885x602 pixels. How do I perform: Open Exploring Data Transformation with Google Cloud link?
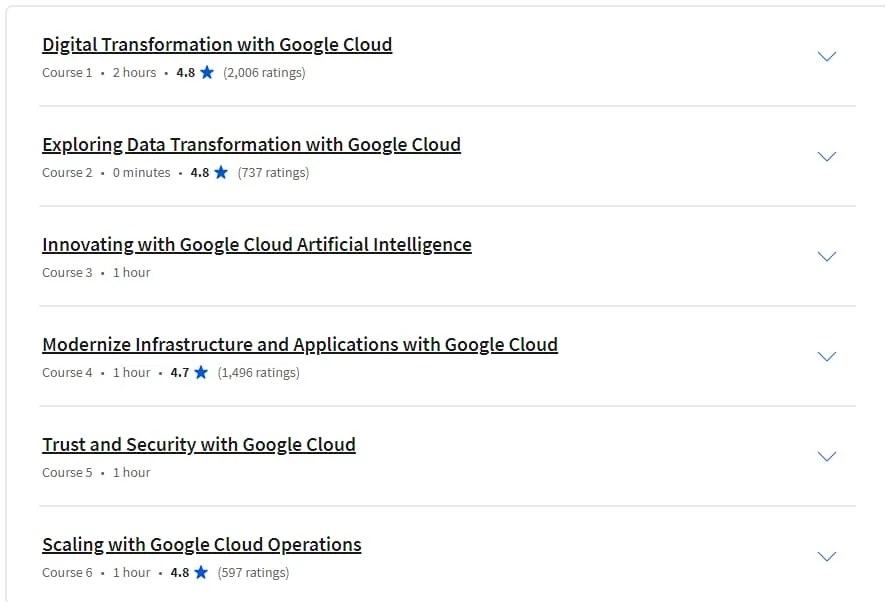pos(251,144)
